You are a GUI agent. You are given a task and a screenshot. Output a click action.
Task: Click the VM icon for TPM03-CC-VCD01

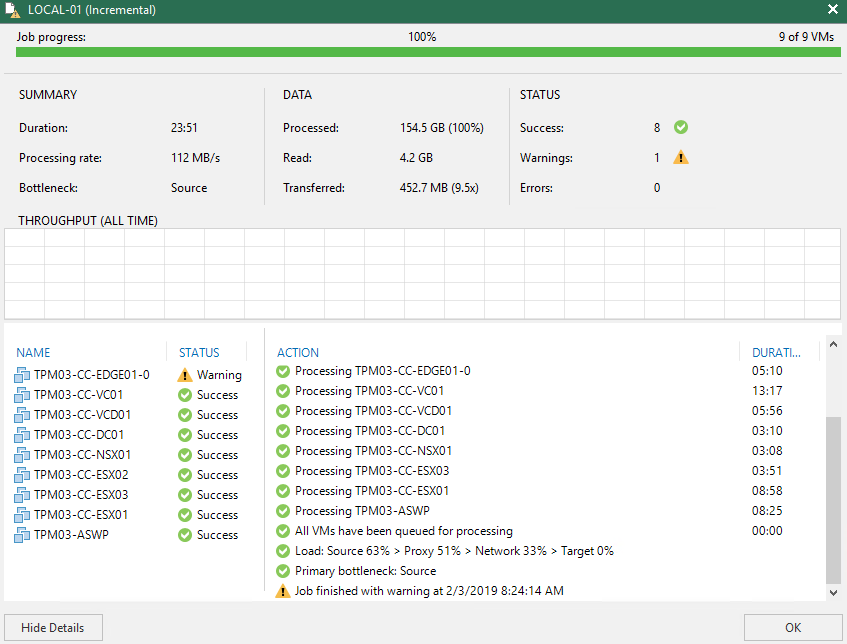[x=22, y=415]
